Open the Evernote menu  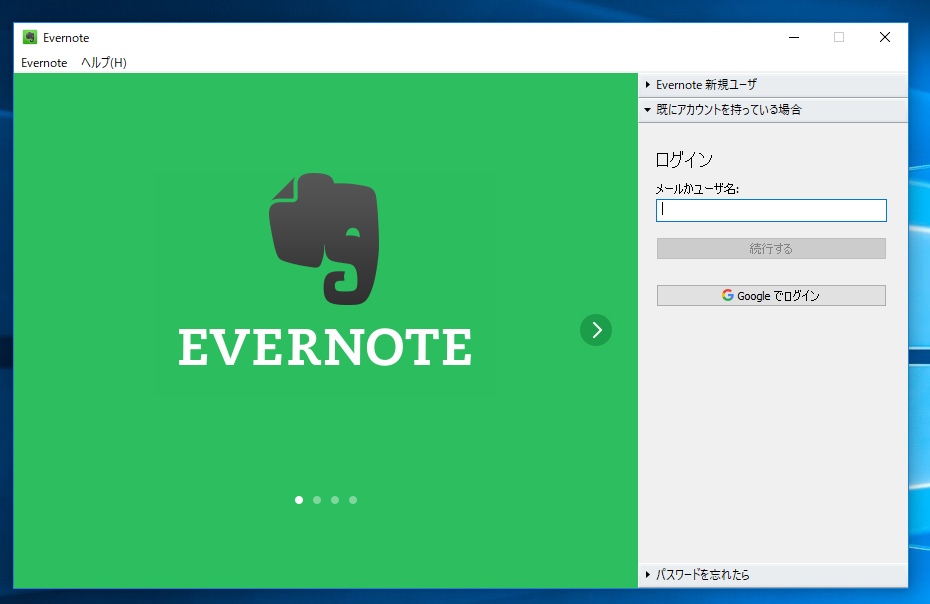44,63
